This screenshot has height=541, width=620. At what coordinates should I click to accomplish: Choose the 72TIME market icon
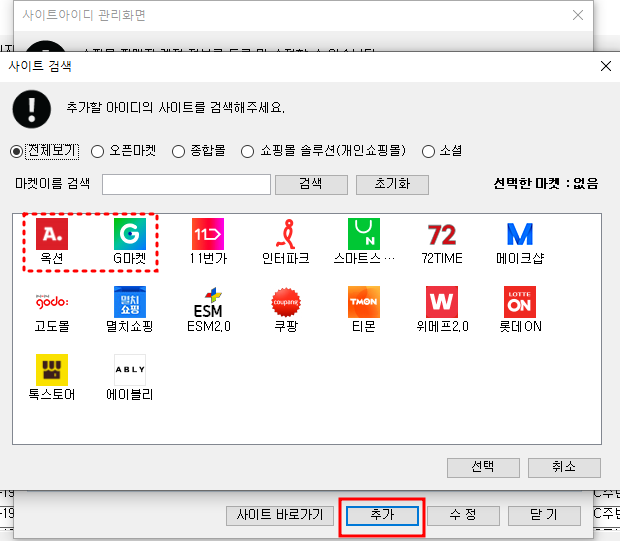pos(442,234)
